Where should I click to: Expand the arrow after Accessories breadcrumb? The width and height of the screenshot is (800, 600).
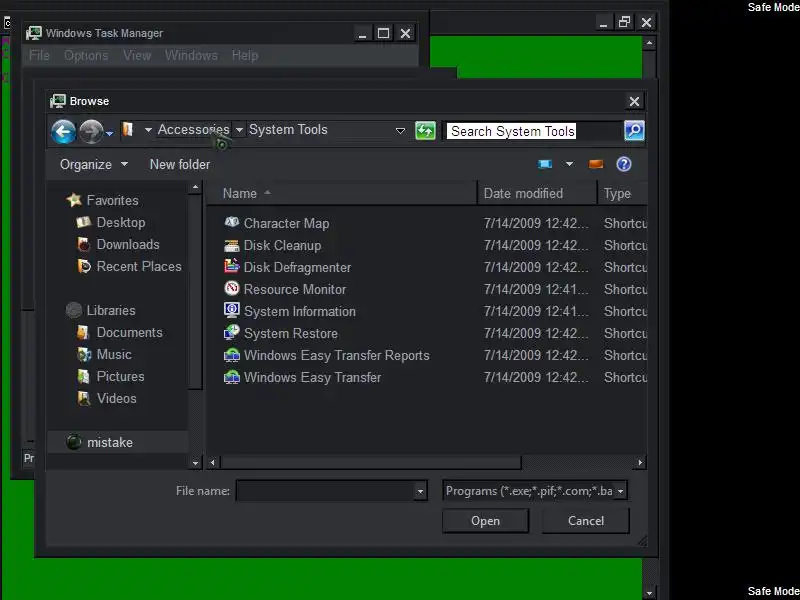pyautogui.click(x=239, y=130)
